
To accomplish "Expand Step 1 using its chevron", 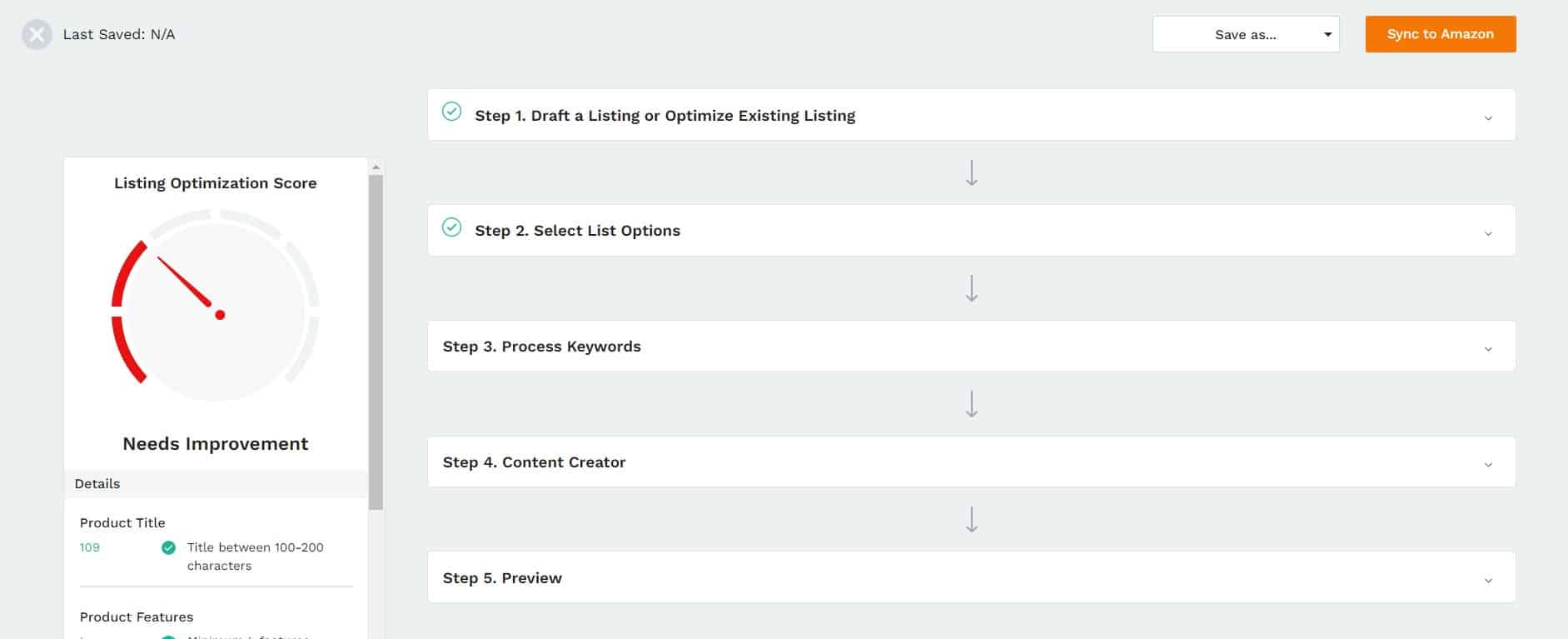I will 1488,118.
